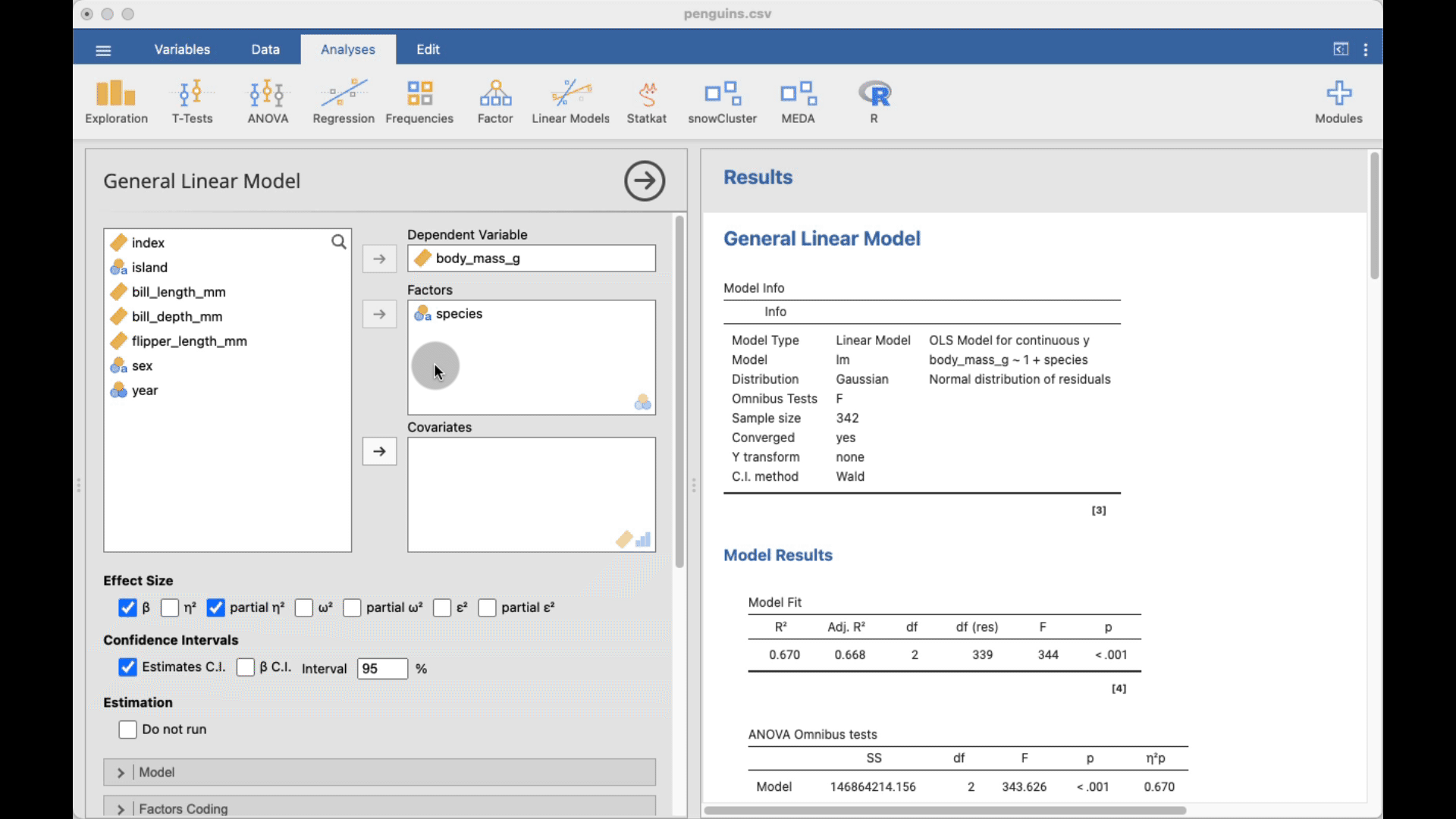Uncheck the partial η² checkbox
Viewport: 1456px width, 819px height.
215,608
